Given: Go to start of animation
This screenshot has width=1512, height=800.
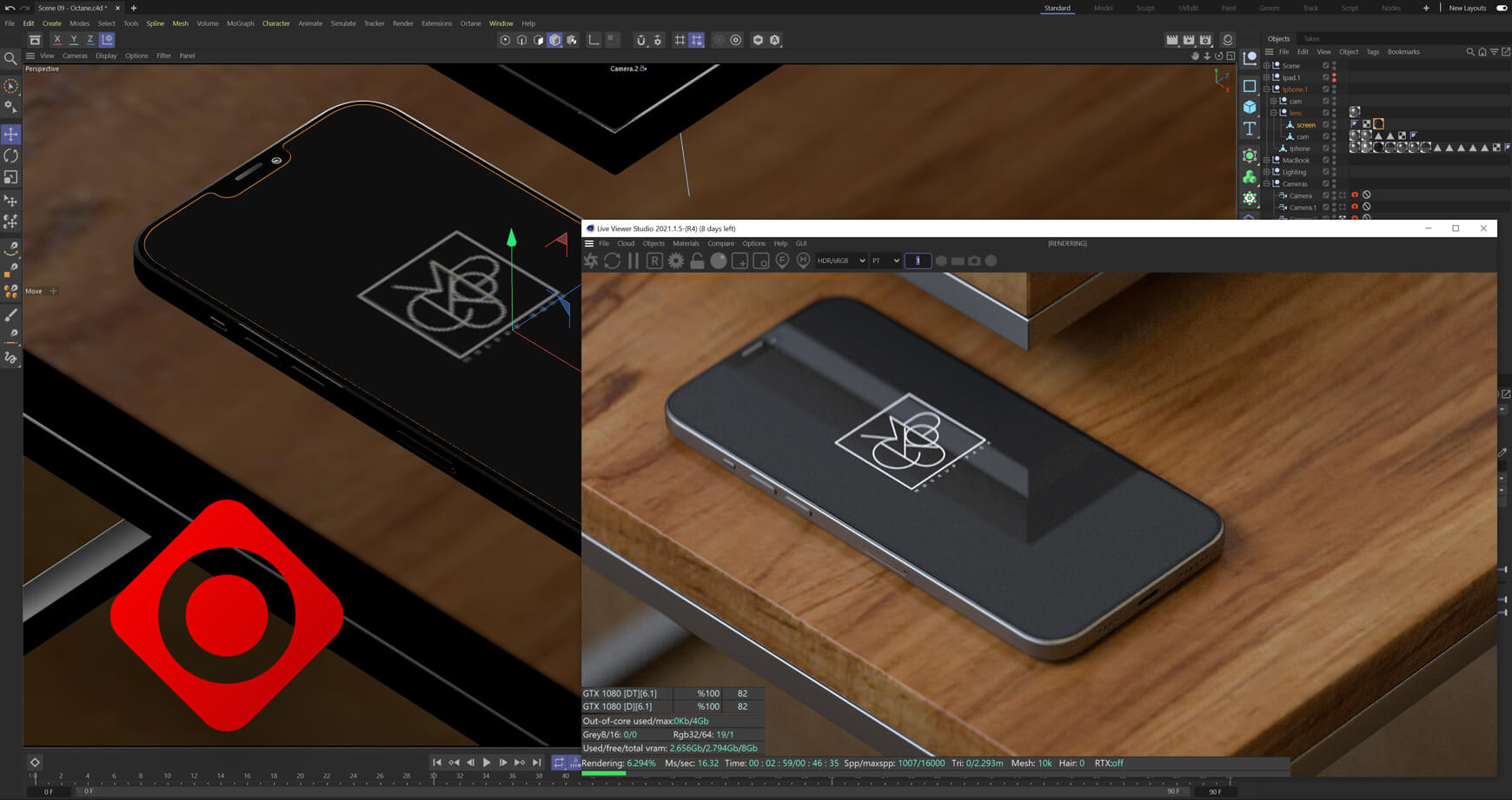Looking at the screenshot, I should (437, 762).
